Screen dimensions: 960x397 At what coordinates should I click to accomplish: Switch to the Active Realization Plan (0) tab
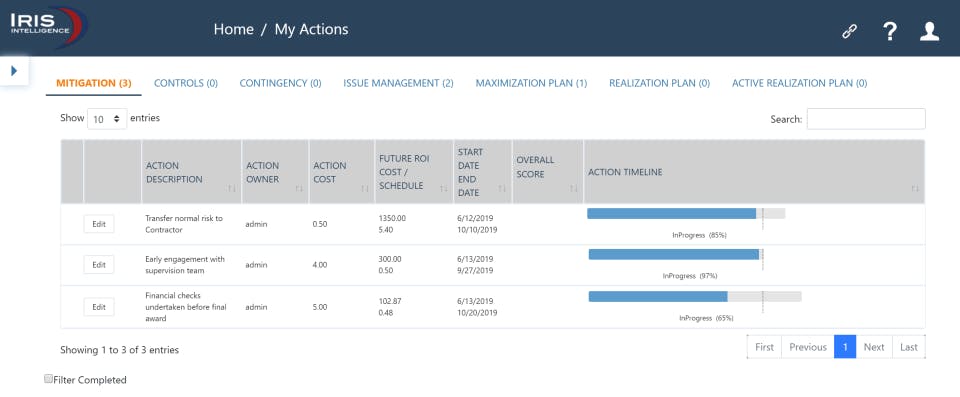pyautogui.click(x=800, y=83)
